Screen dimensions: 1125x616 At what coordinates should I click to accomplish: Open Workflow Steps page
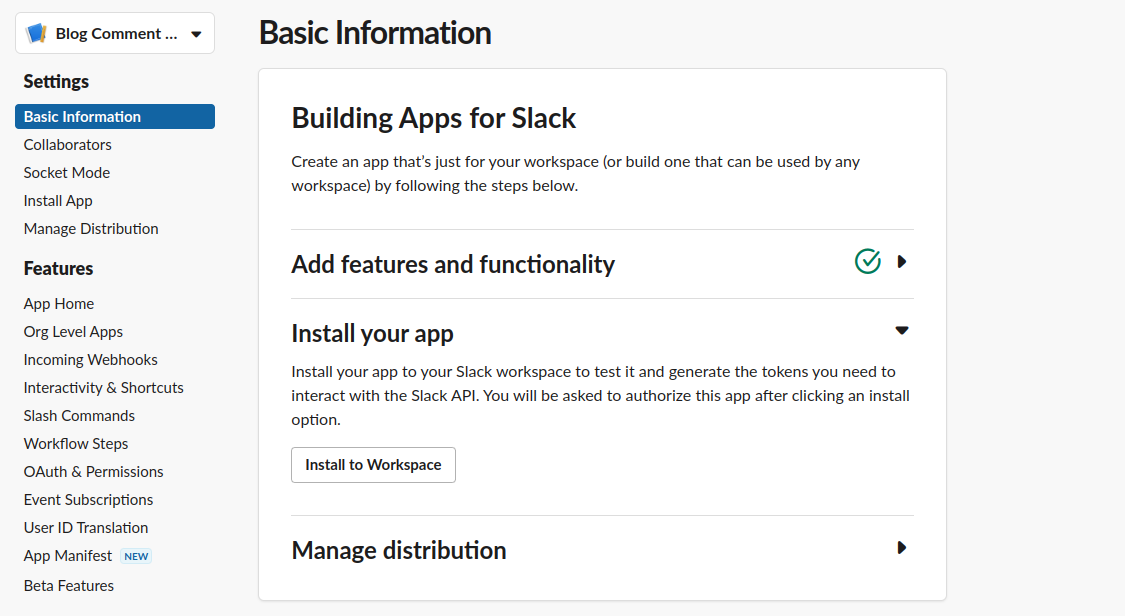point(76,443)
